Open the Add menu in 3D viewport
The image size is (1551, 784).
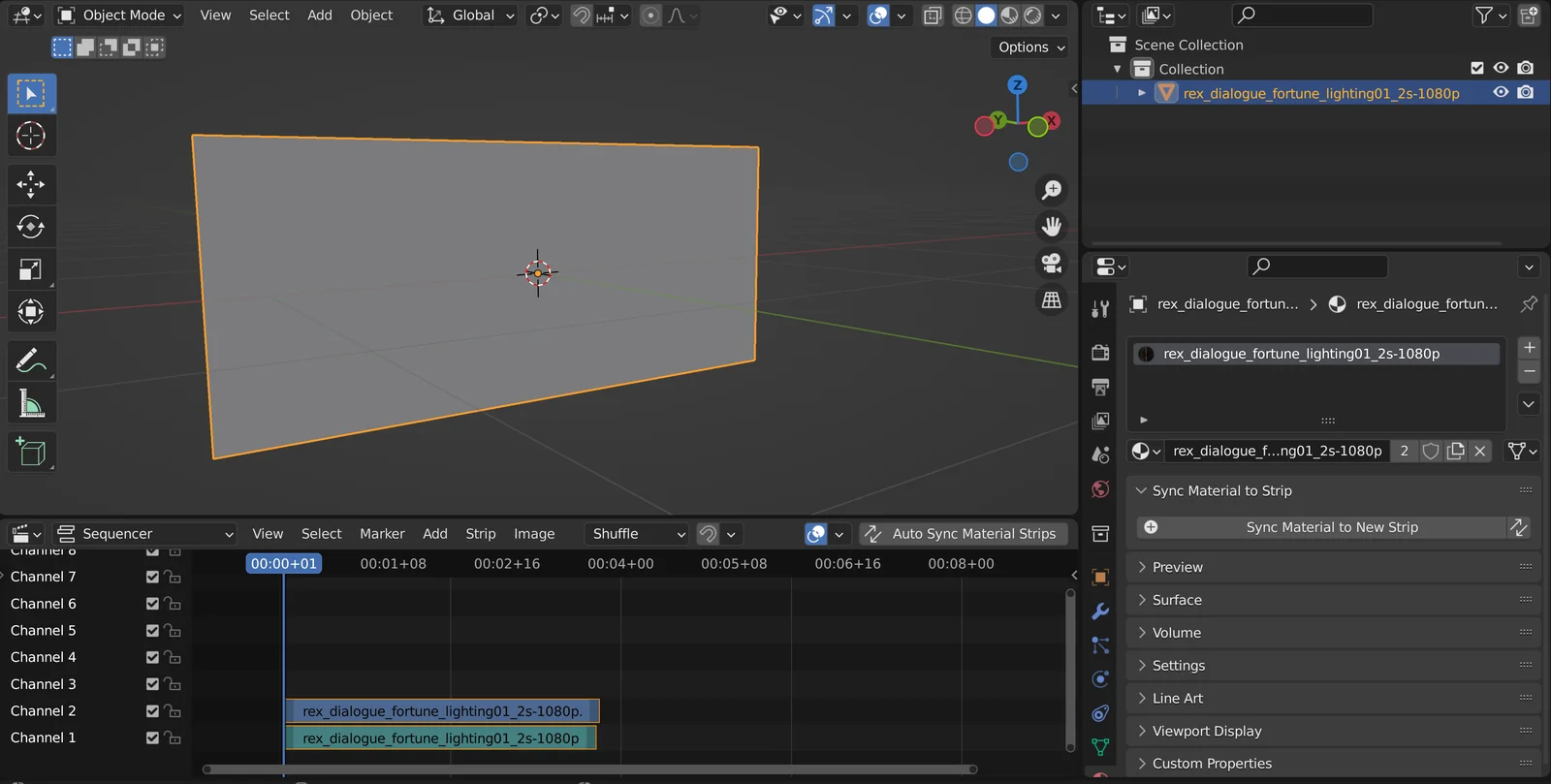(x=320, y=16)
